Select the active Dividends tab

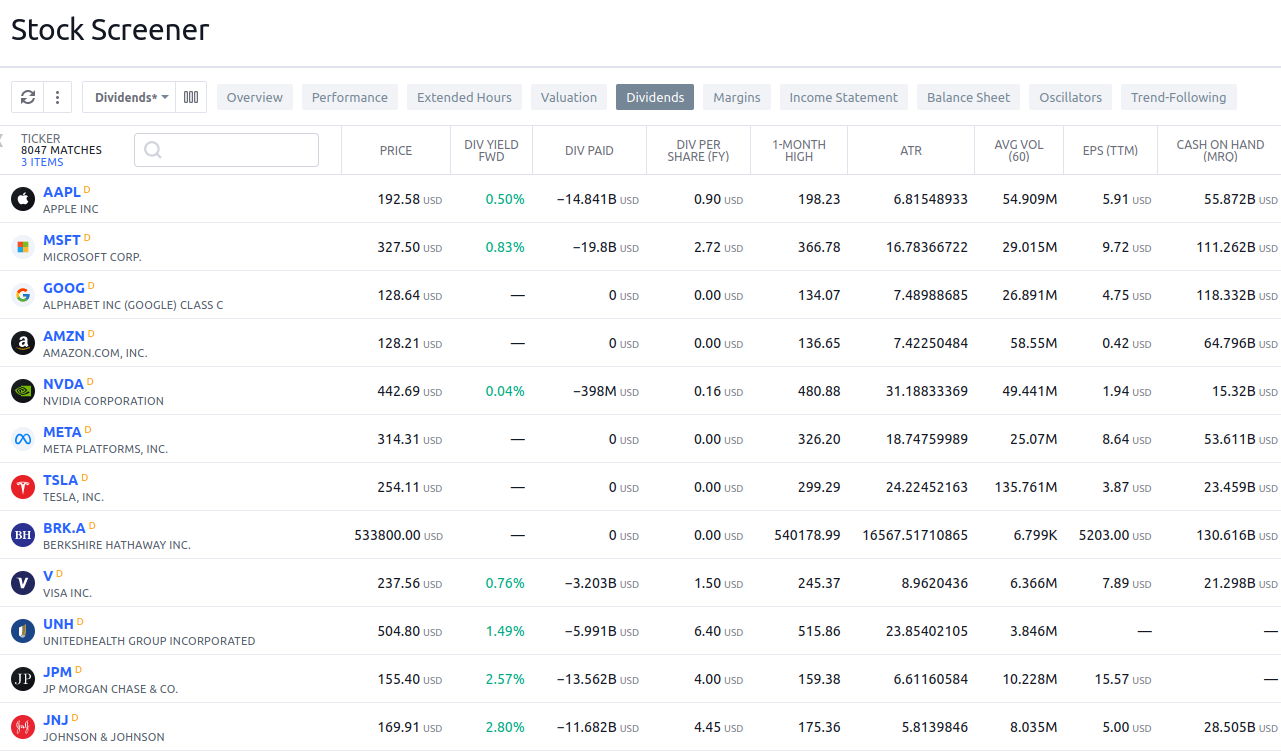[x=655, y=97]
